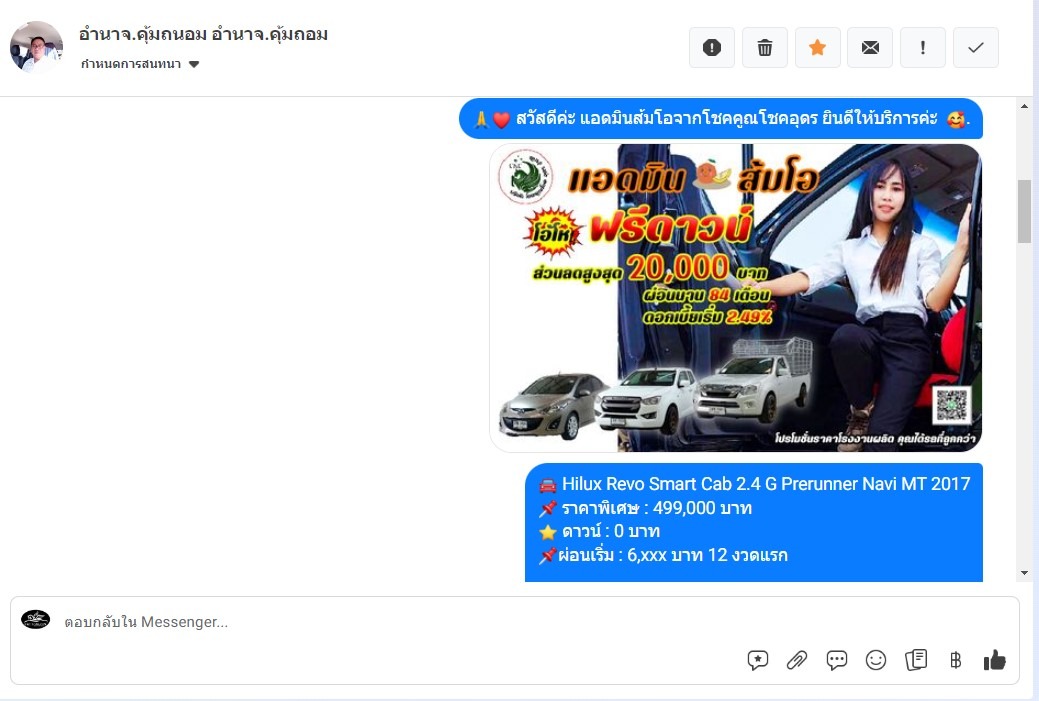Click the ผ่อนเริ่ม : 6,xxx บาท line
1039x701 pixels.
click(x=663, y=555)
